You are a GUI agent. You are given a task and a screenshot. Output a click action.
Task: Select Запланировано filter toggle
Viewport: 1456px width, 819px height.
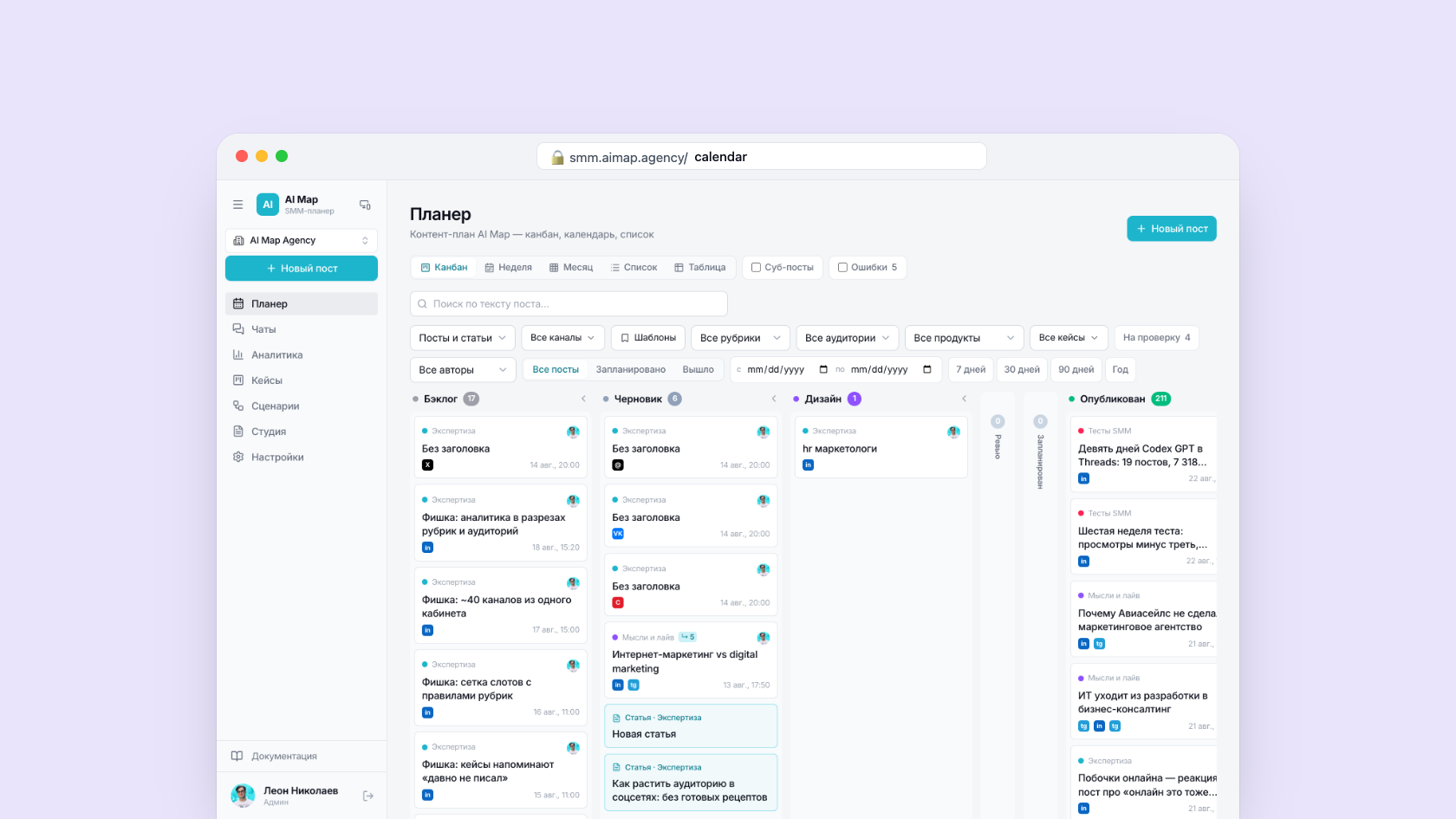point(631,369)
